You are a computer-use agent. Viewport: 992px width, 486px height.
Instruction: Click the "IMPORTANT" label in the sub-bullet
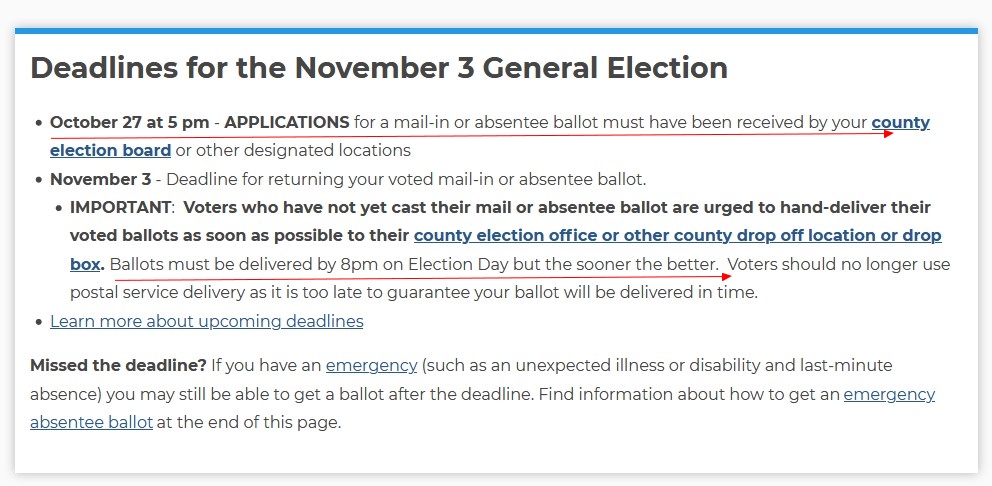coord(120,207)
